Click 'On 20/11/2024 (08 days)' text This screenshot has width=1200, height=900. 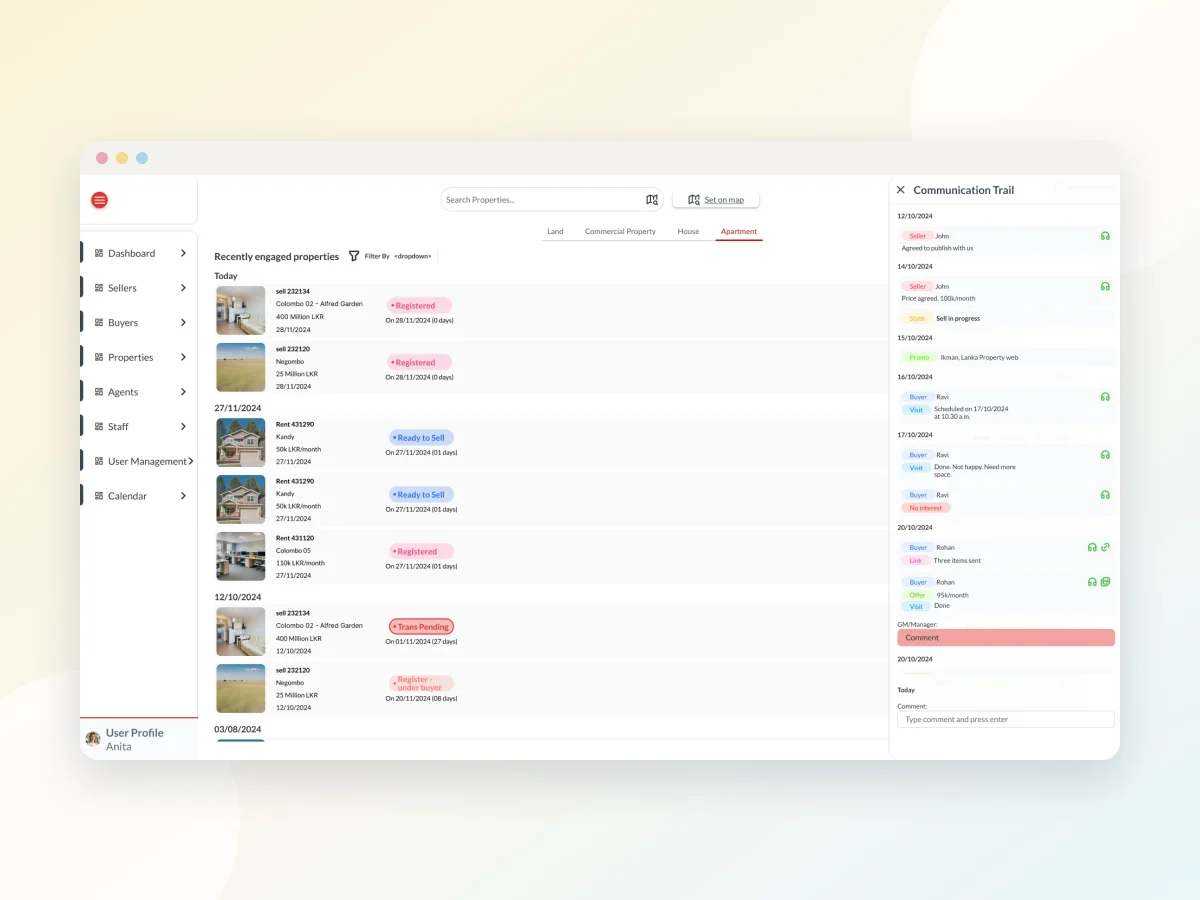point(421,699)
